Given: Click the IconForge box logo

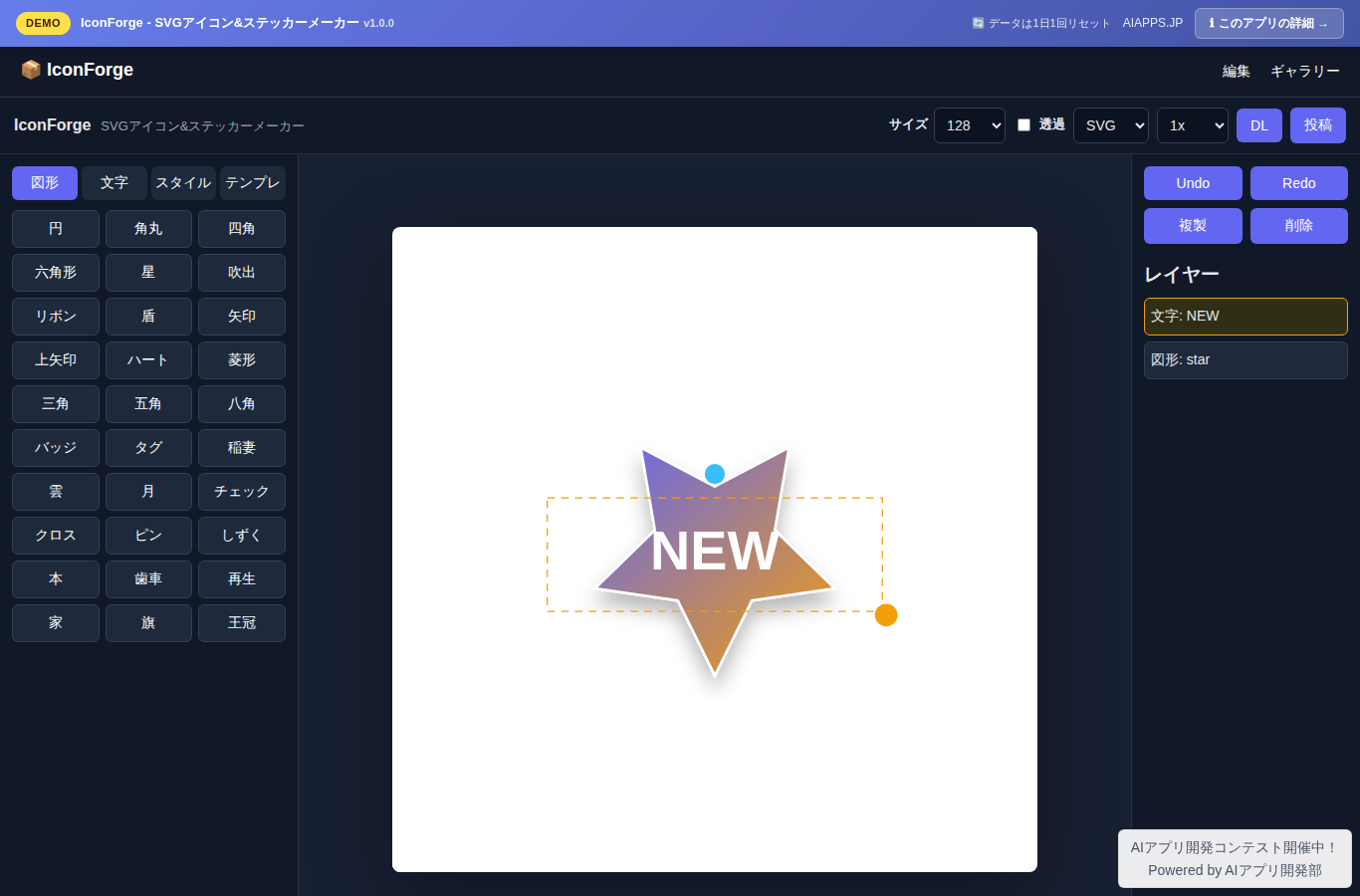Looking at the screenshot, I should [77, 70].
